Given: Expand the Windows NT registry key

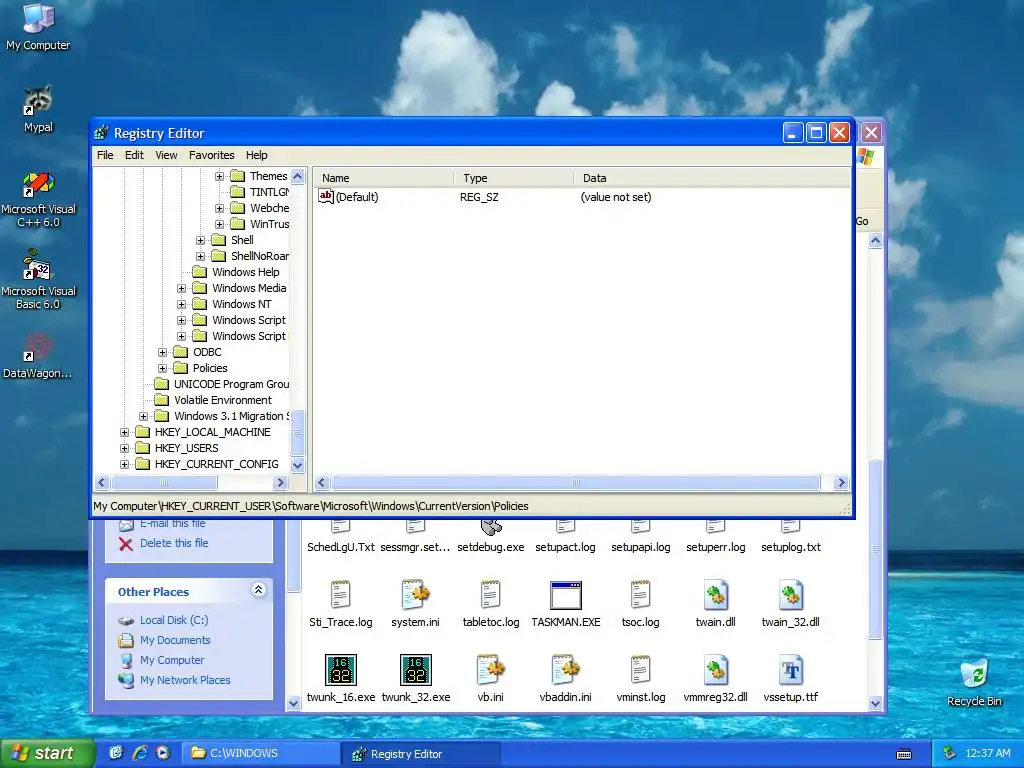Looking at the screenshot, I should click(x=182, y=304).
